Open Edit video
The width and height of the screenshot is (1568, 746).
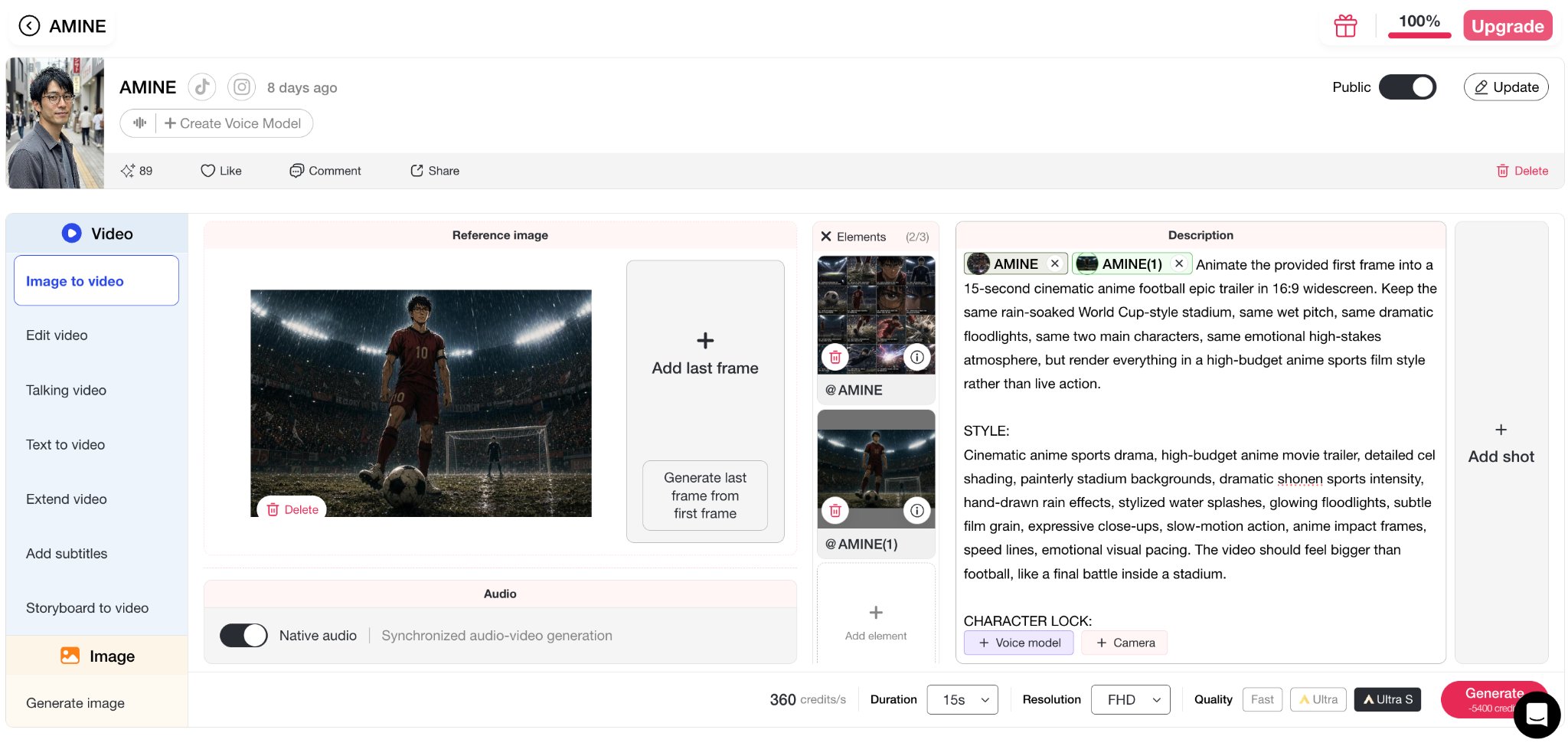(57, 335)
